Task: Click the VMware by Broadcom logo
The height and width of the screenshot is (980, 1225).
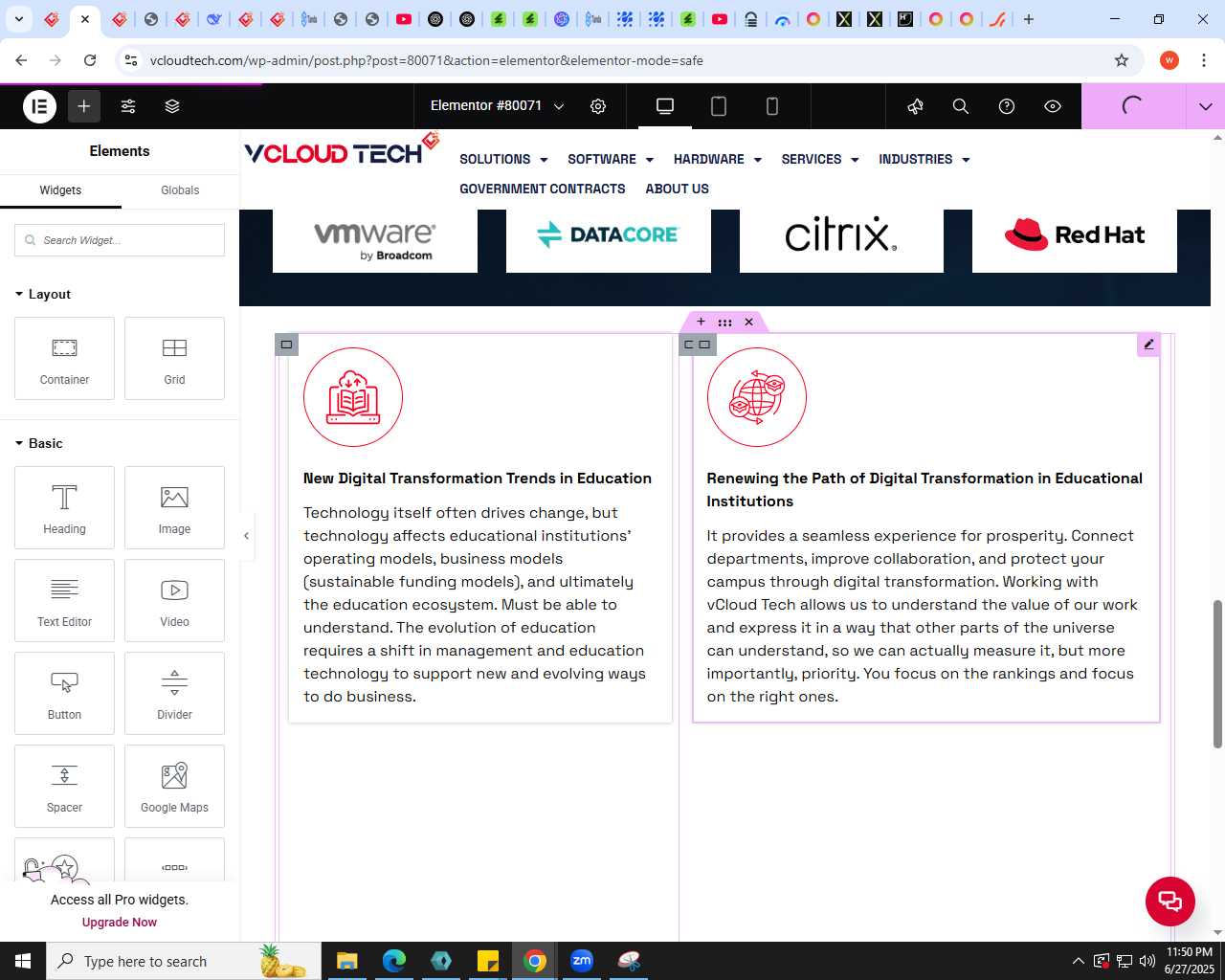Action: pos(375,239)
